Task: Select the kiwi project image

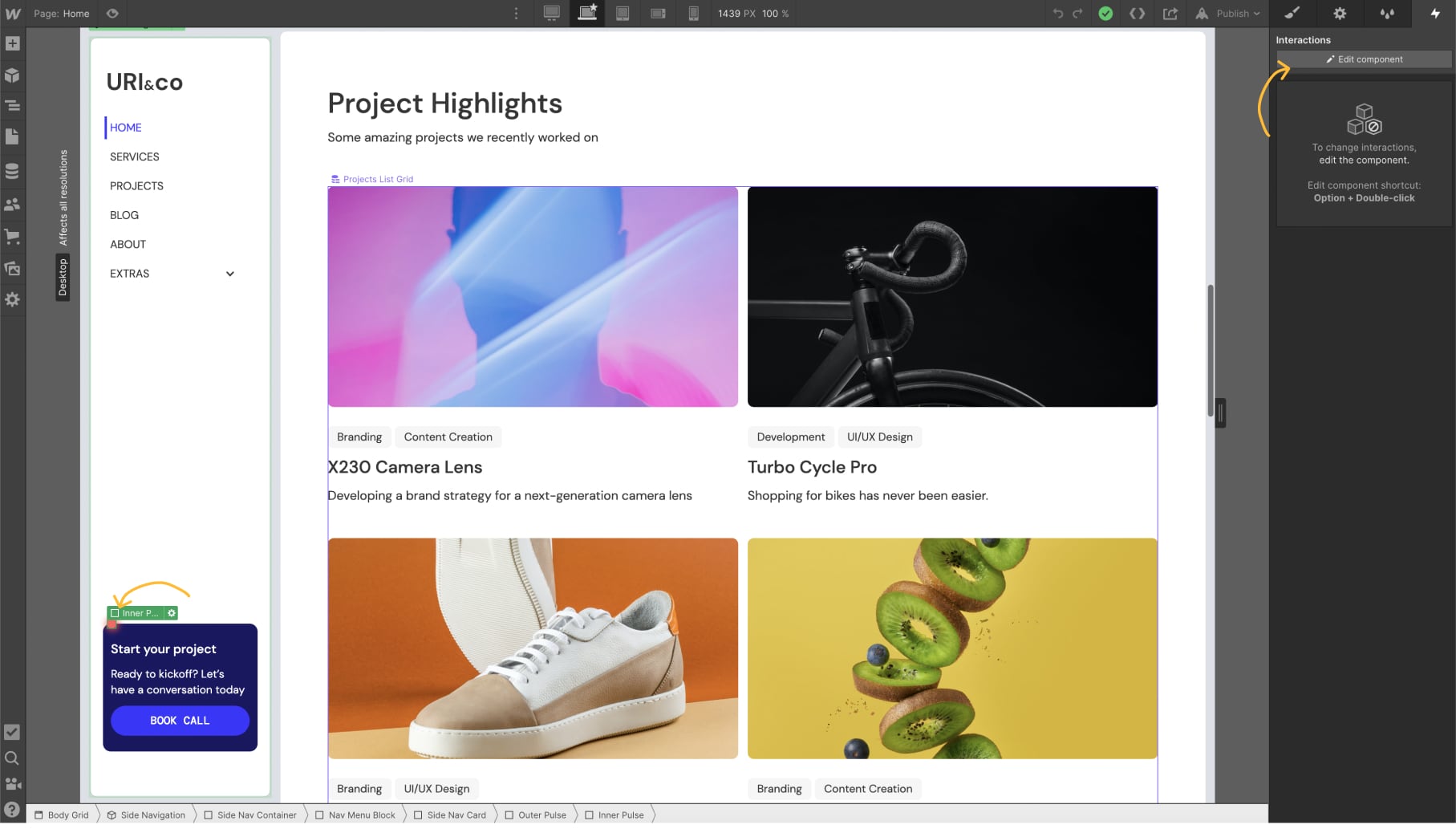Action: click(x=952, y=649)
